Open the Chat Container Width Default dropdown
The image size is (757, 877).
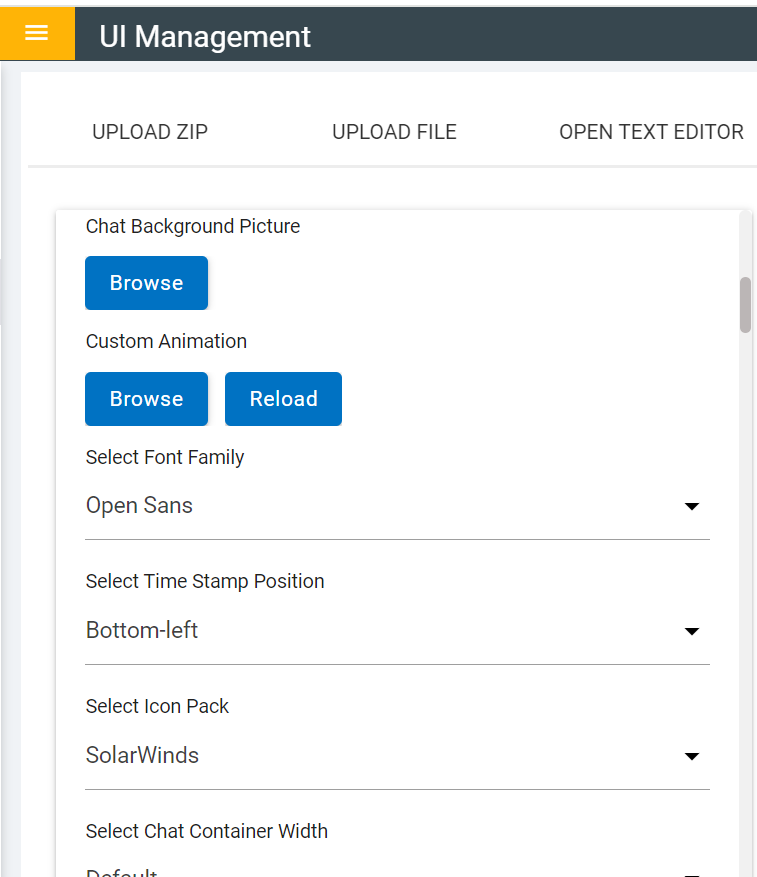(397, 870)
